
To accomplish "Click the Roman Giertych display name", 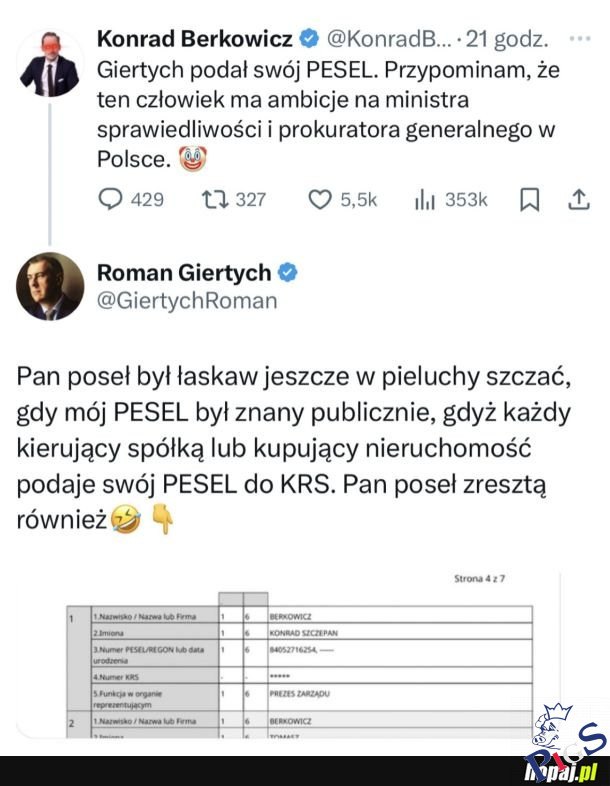I will pos(185,272).
